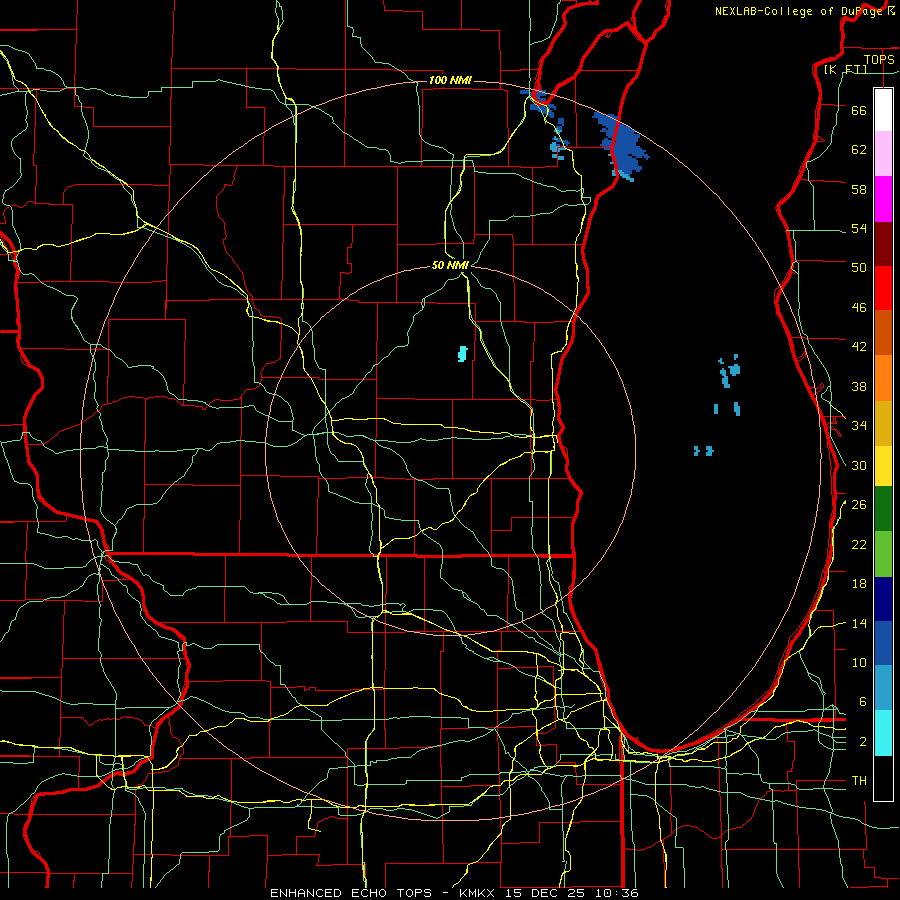Click the cyan echo inside the 50 NMI ring

[x=463, y=354]
